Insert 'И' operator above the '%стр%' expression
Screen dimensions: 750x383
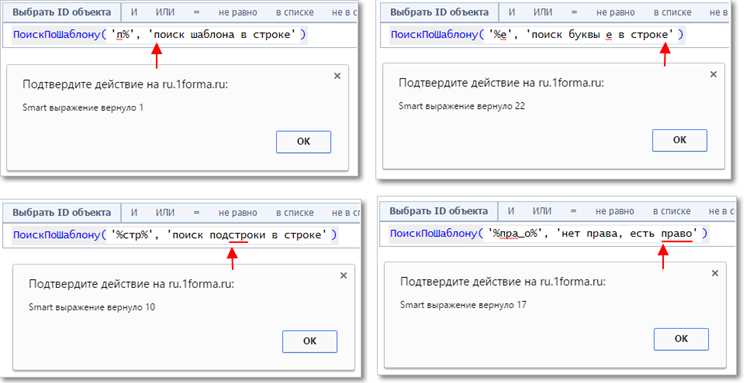coord(134,213)
